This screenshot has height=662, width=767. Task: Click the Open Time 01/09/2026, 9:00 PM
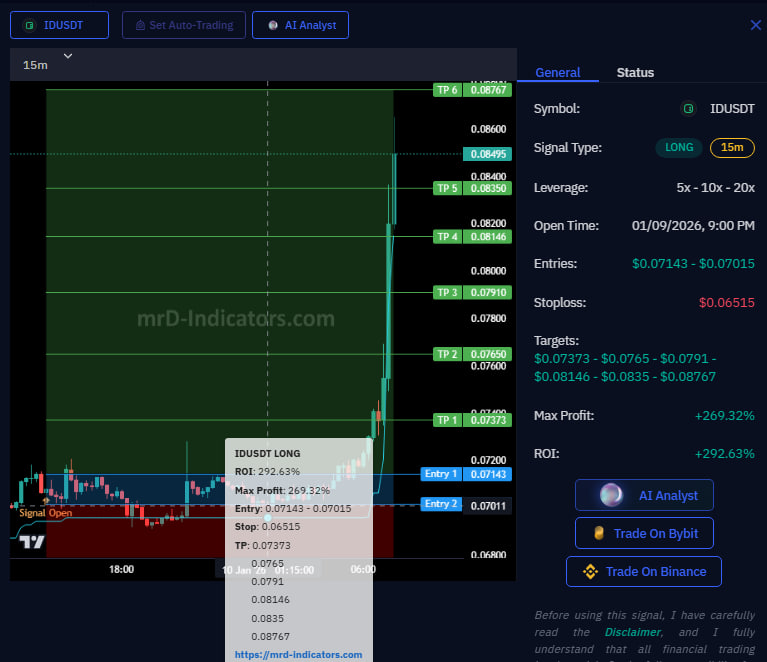[x=693, y=226]
